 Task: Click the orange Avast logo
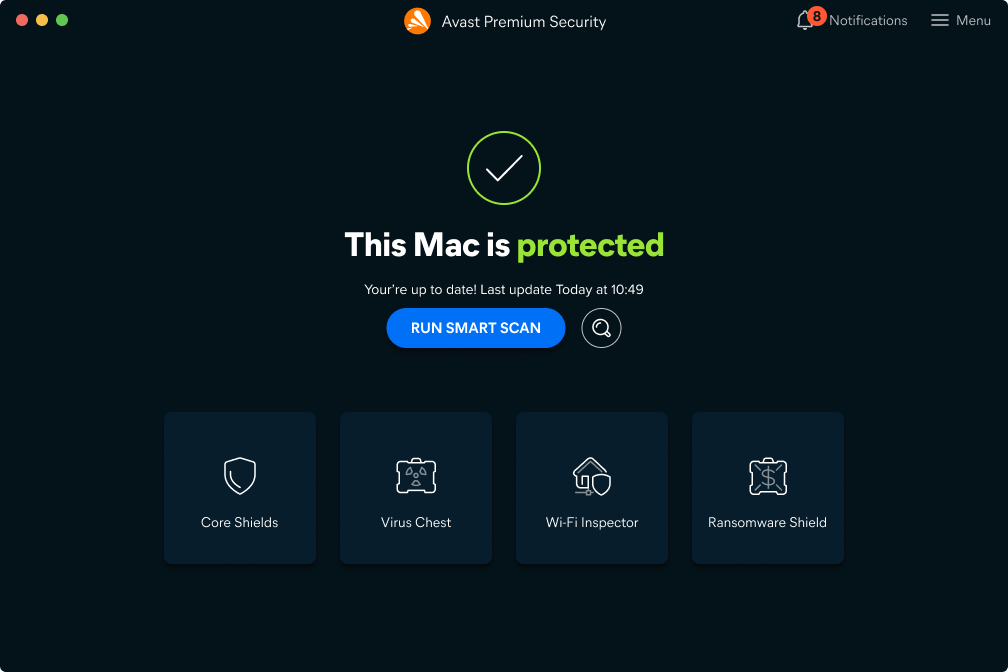tap(417, 21)
